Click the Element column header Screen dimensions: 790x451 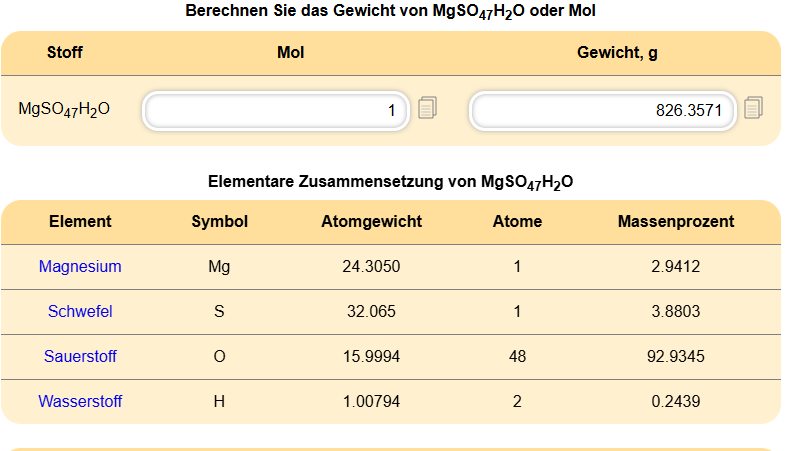[80, 222]
